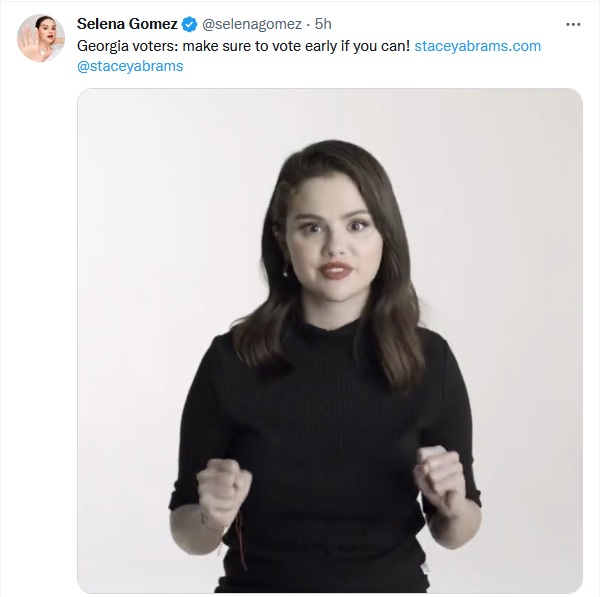Open the tweet permalink via the 5h time label
The width and height of the screenshot is (603, 597).
coord(323,25)
